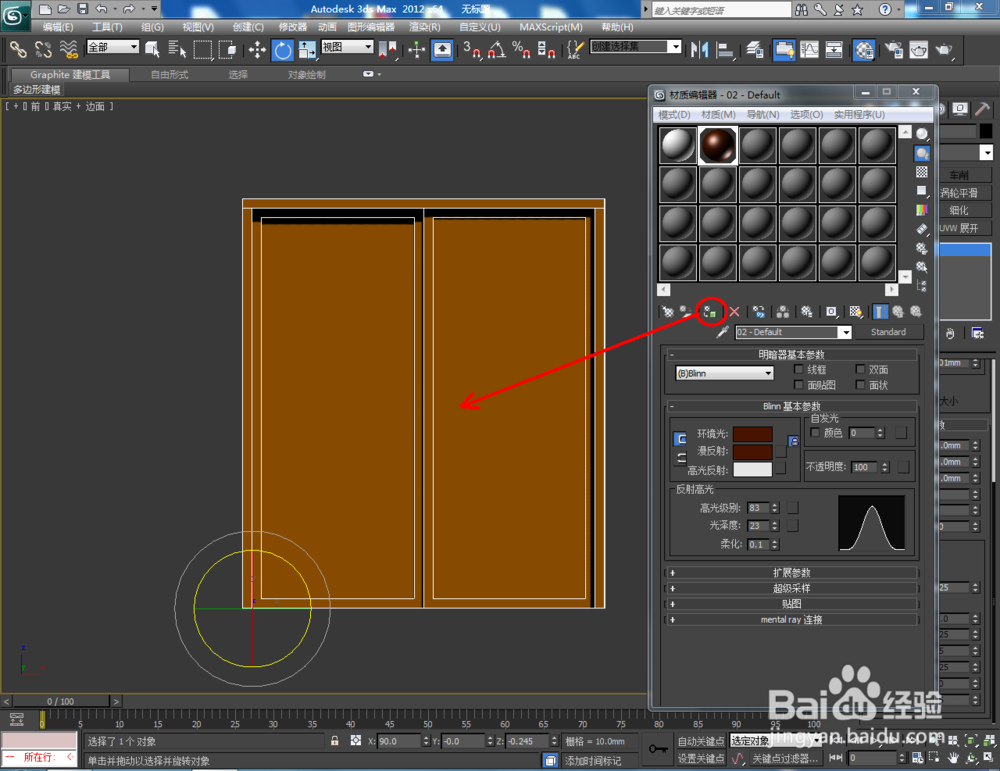
Task: Click the Put to Library icon
Action: (x=807, y=312)
